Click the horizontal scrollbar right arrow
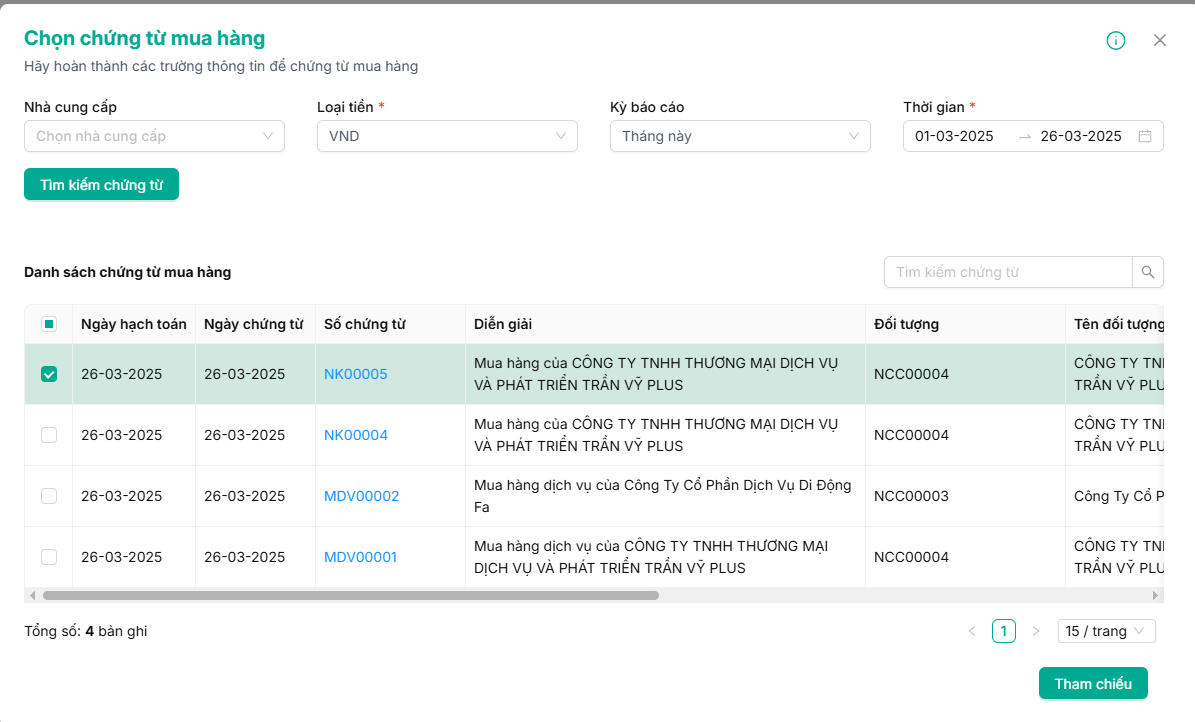This screenshot has width=1195, height=722. [1156, 595]
